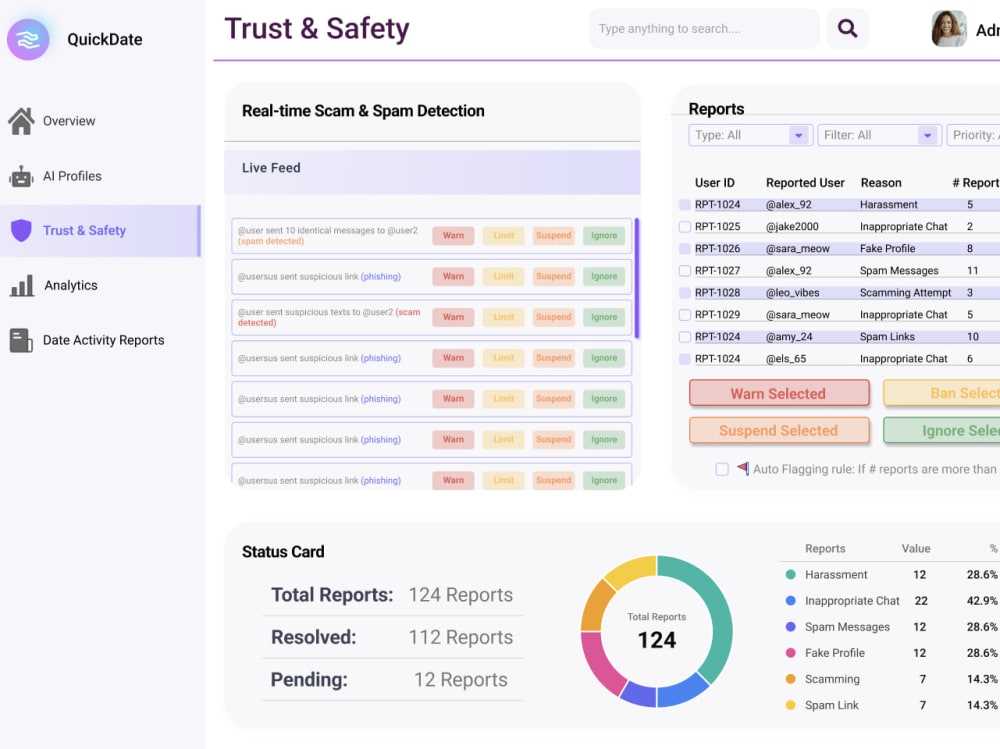The image size is (1000, 749).
Task: Click 'Scamming Attempt' reason cell
Action: (x=905, y=293)
